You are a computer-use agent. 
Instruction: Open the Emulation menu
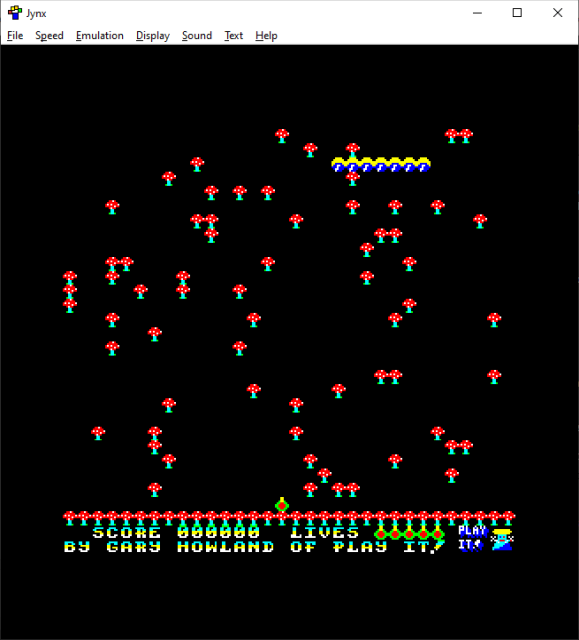[x=100, y=36]
